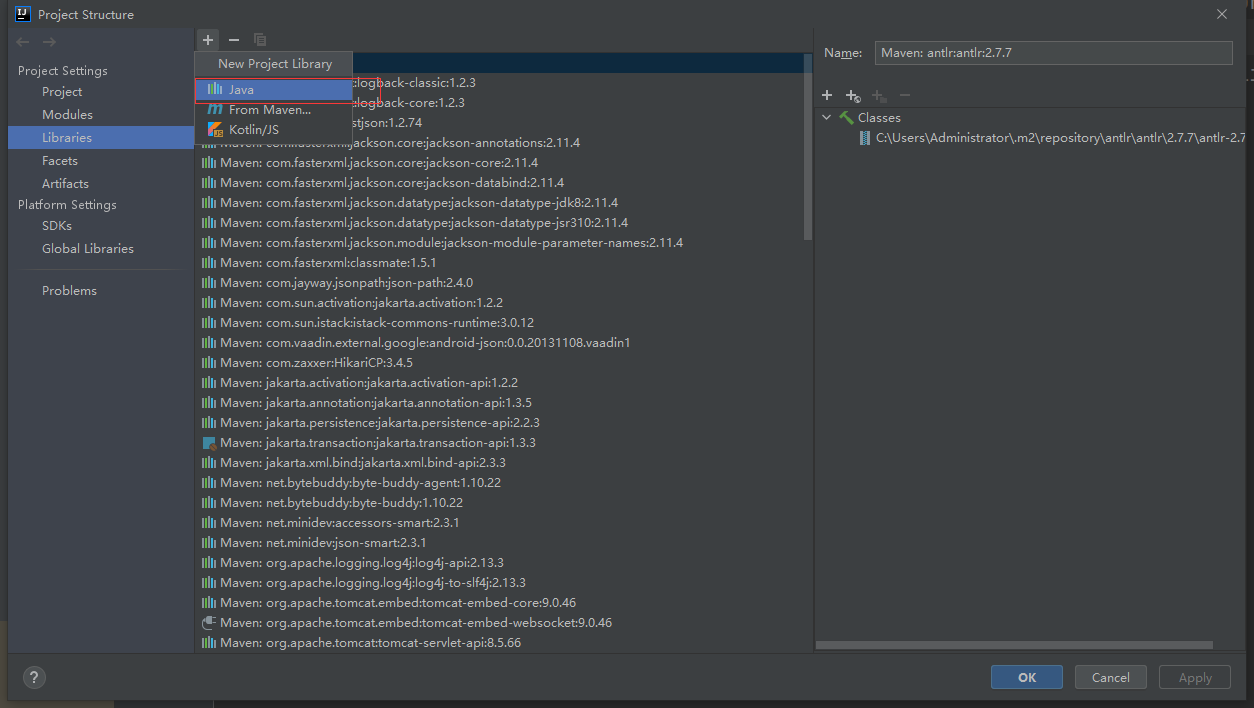The width and height of the screenshot is (1254, 708).
Task: Click the navigate back arrow
Action: point(21,41)
